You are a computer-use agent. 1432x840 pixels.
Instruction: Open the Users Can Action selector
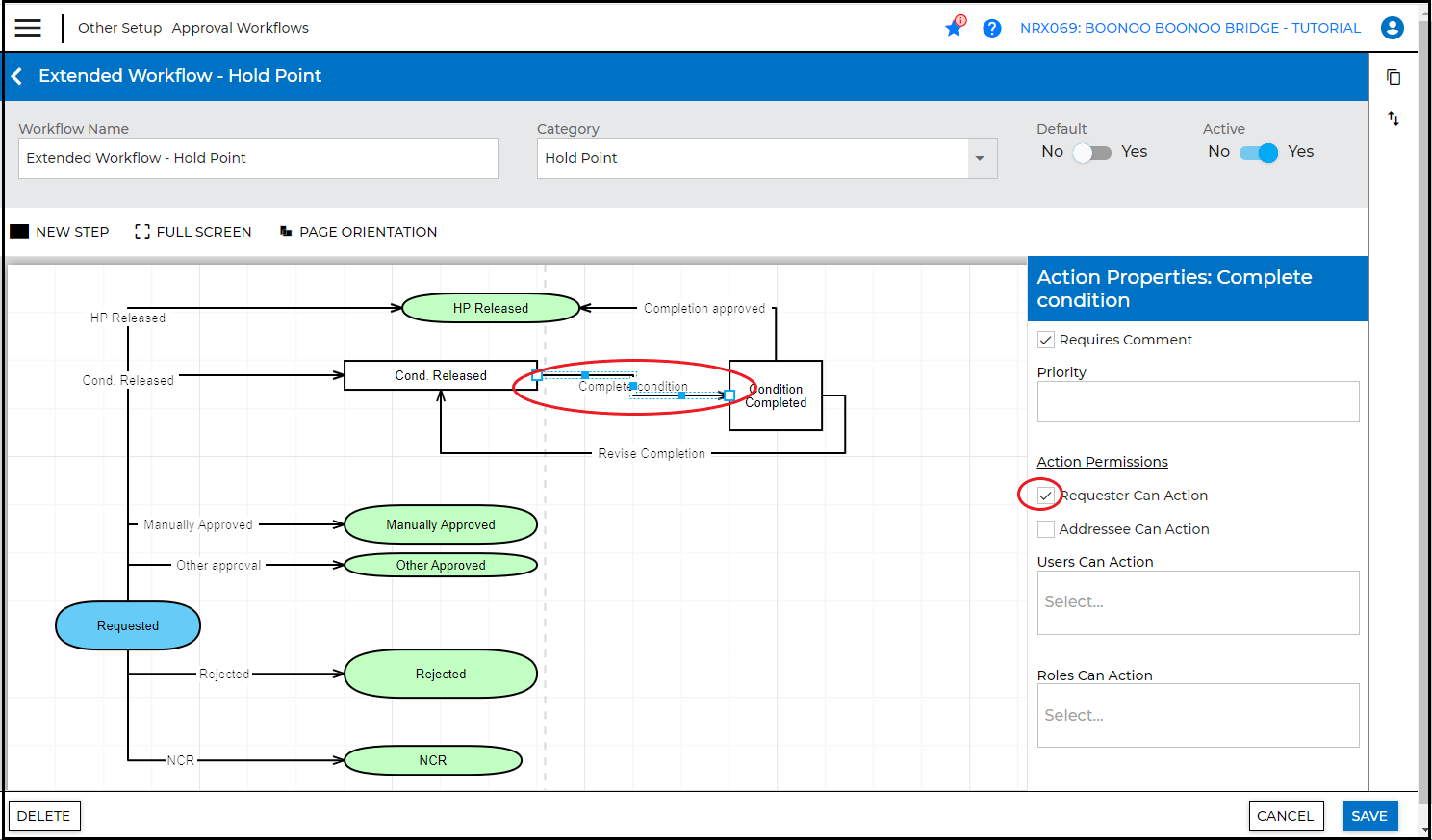1197,602
